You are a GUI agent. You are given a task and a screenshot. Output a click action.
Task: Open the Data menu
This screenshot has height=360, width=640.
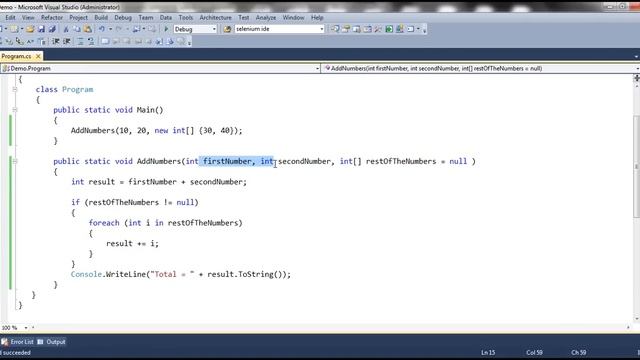(x=166, y=18)
